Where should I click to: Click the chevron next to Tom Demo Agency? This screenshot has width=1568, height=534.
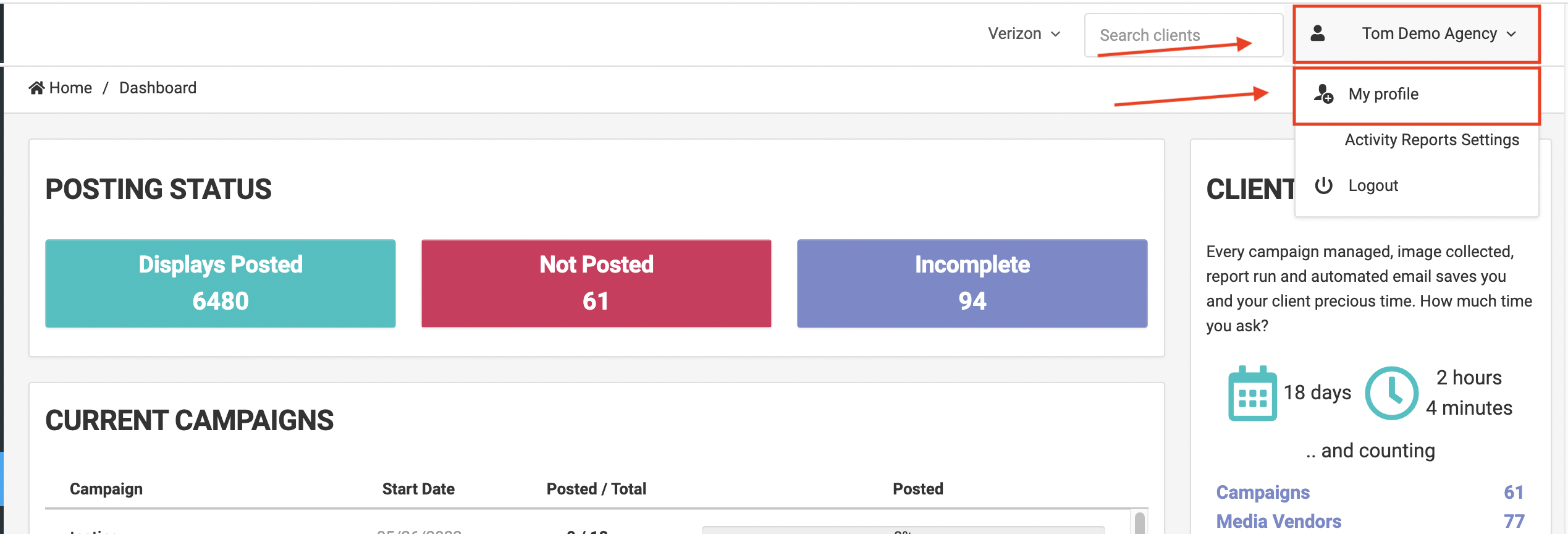click(1511, 34)
